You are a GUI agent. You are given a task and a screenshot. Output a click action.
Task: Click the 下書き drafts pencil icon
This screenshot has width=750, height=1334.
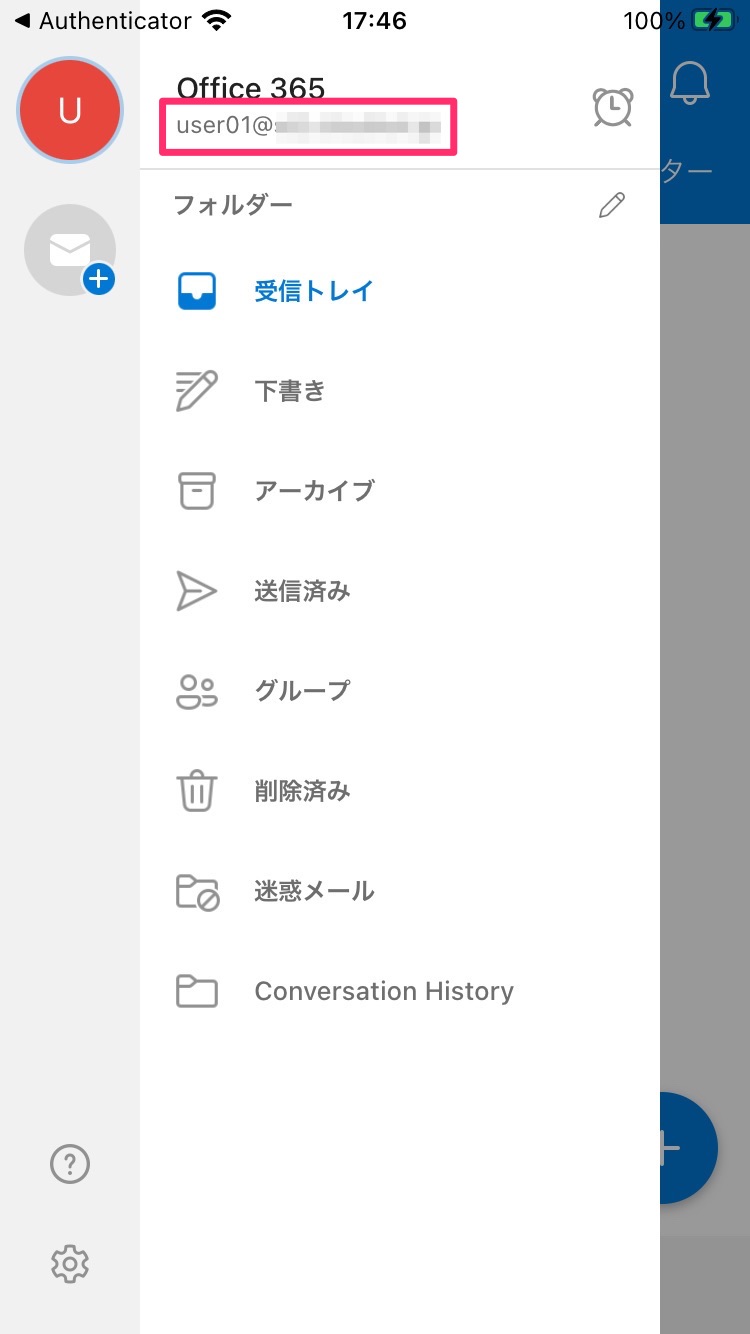pos(197,391)
